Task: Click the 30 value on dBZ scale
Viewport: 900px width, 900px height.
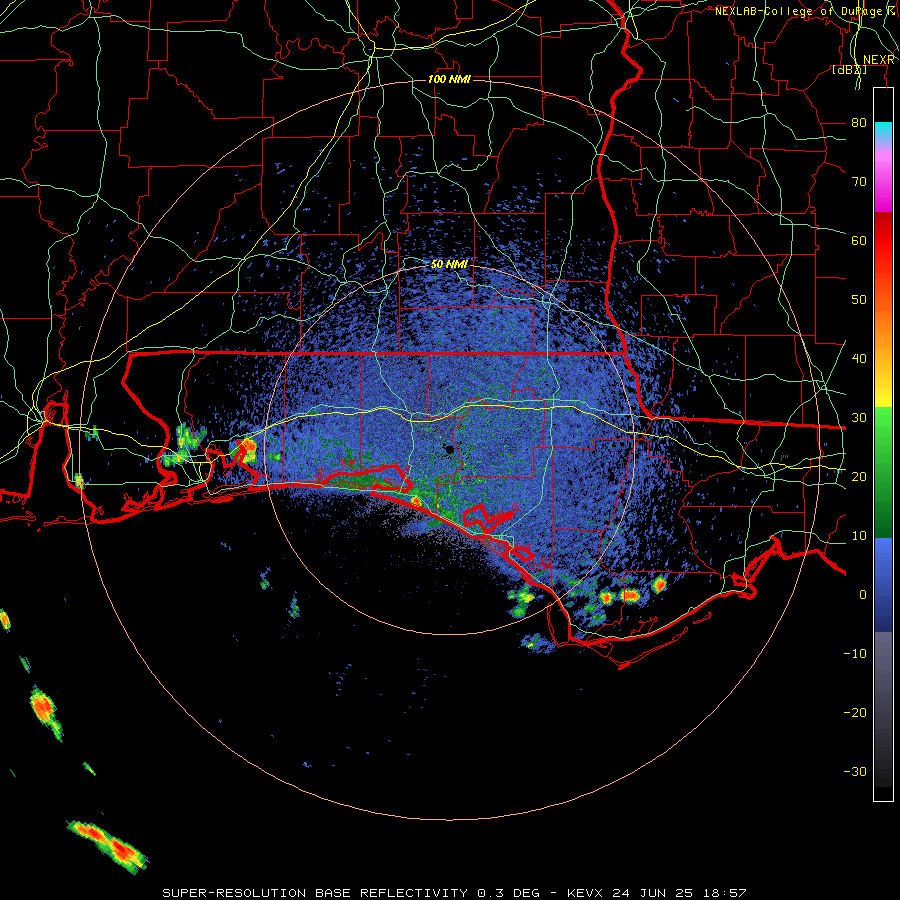Action: [x=859, y=418]
